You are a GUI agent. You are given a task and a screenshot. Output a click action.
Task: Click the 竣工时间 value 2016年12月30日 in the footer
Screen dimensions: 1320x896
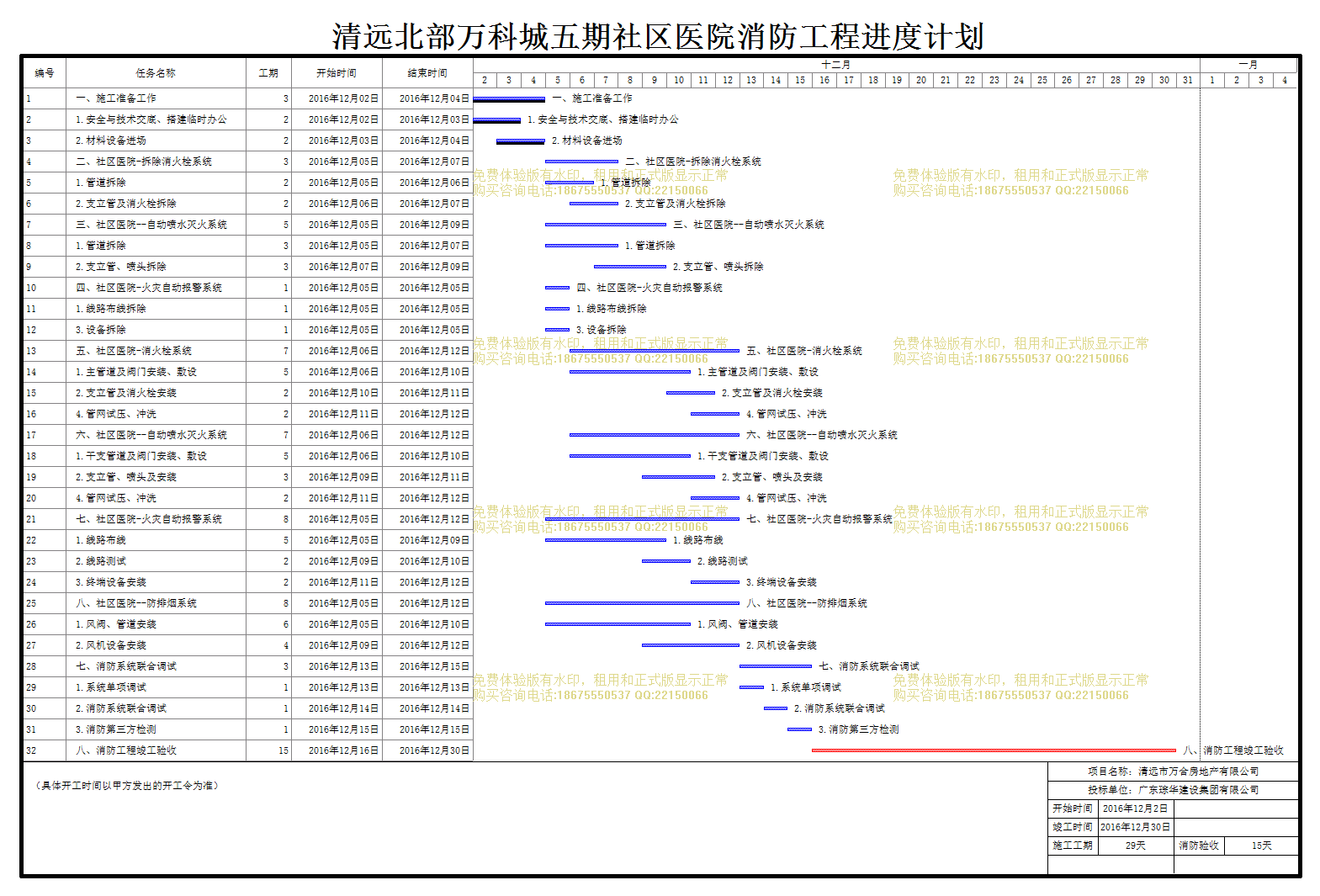click(x=1135, y=827)
